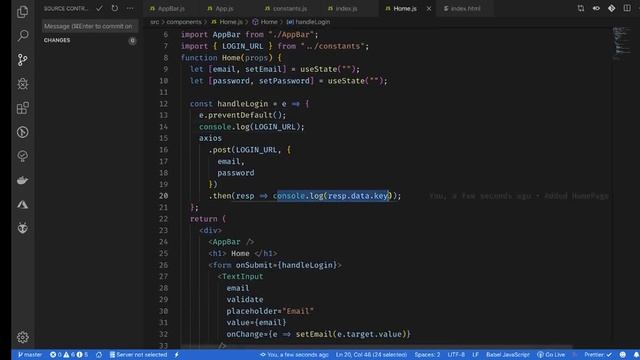Switch to the index.html tab
Screen dimensions: 640x360
click(465, 9)
